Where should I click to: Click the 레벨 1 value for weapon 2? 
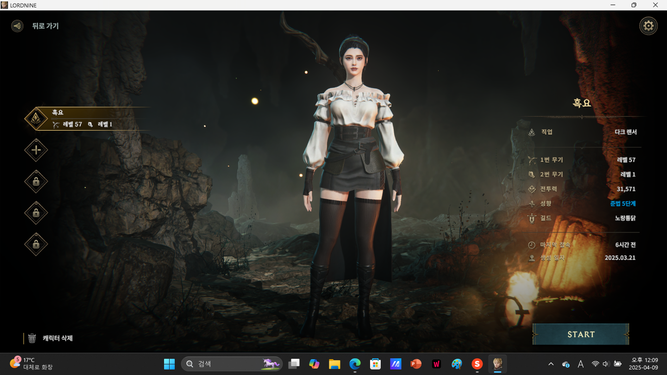[628, 174]
